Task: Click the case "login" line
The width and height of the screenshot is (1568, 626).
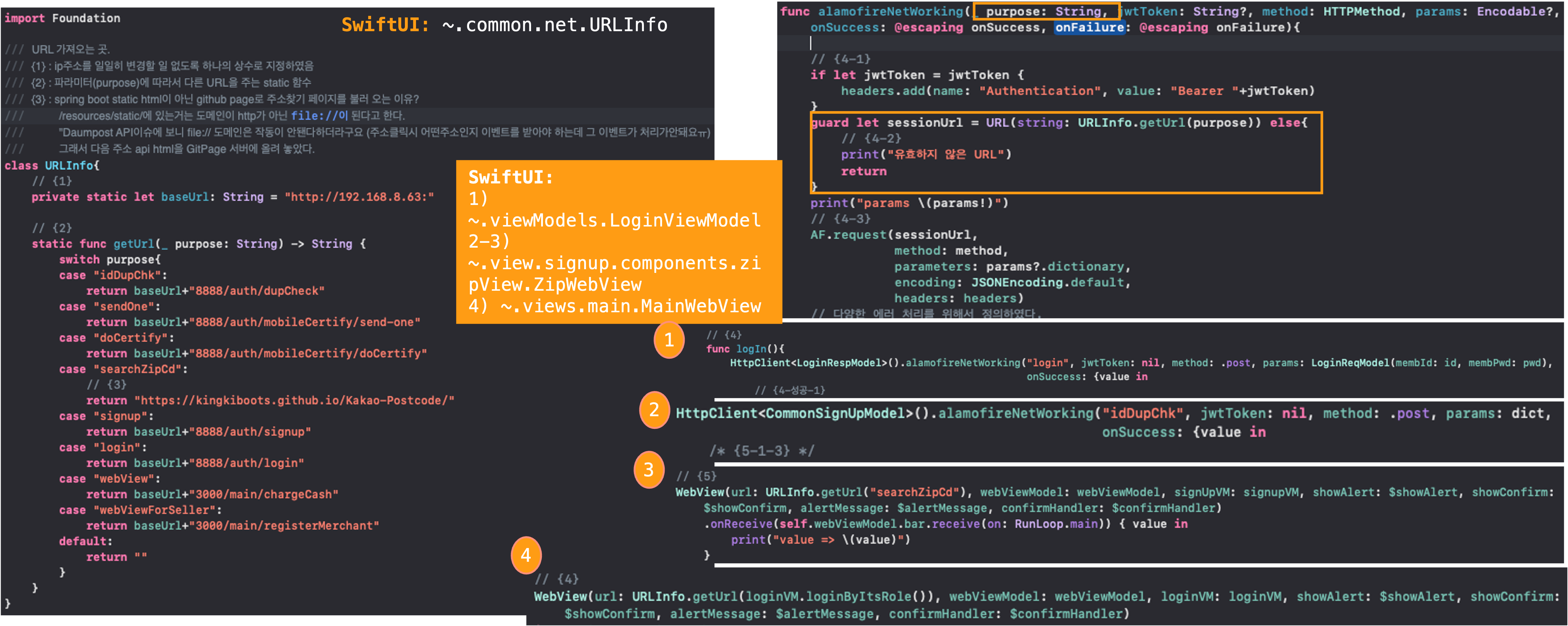Action: coord(103,447)
